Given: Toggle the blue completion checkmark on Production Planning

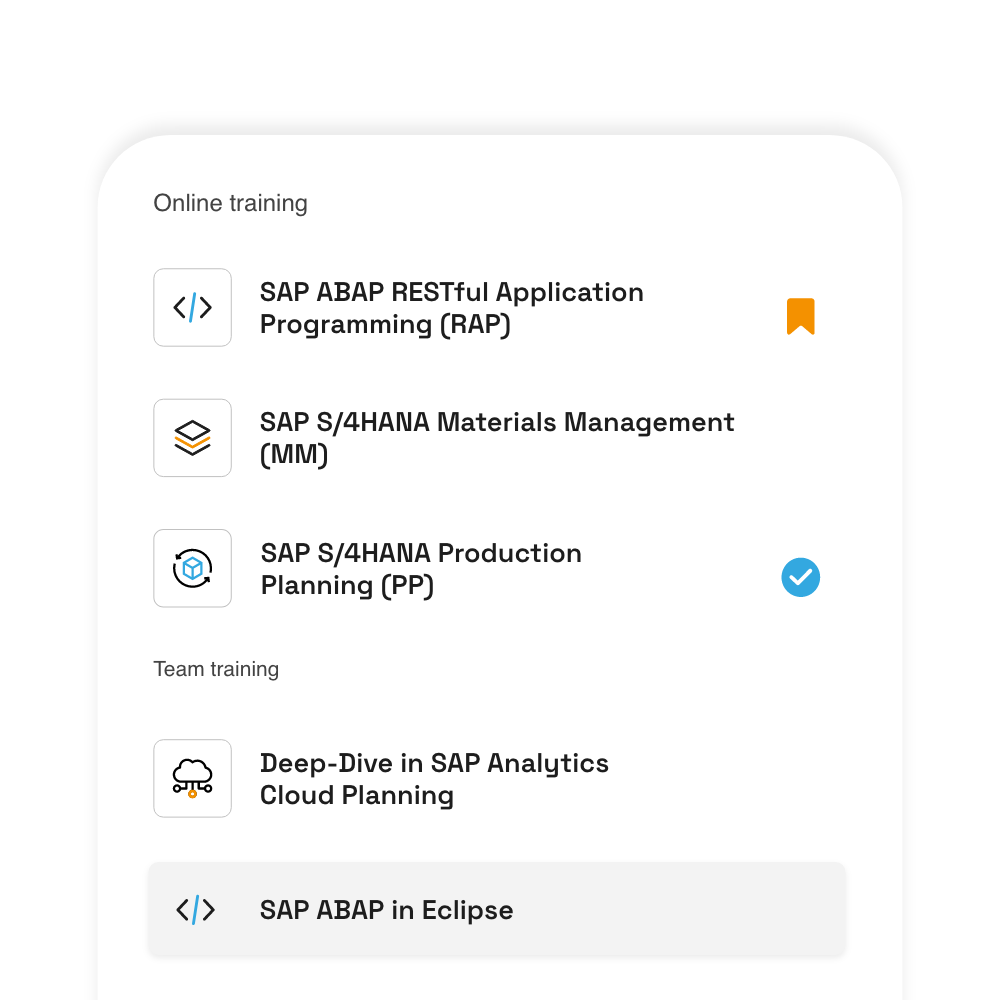Looking at the screenshot, I should pos(800,577).
